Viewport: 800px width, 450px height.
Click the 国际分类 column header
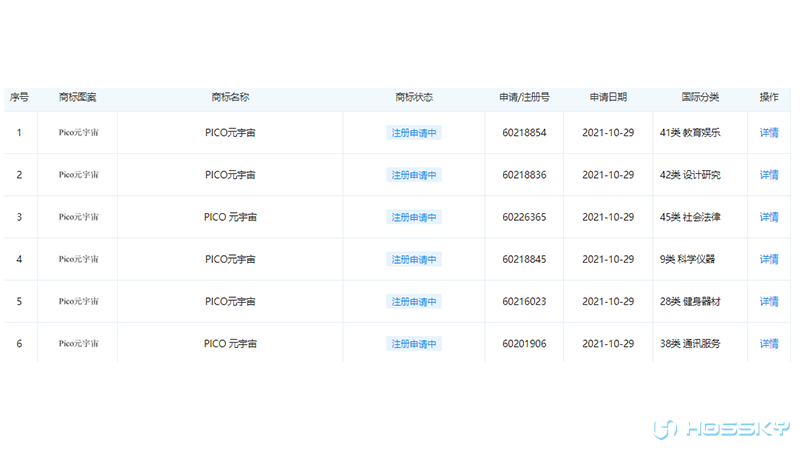700,97
